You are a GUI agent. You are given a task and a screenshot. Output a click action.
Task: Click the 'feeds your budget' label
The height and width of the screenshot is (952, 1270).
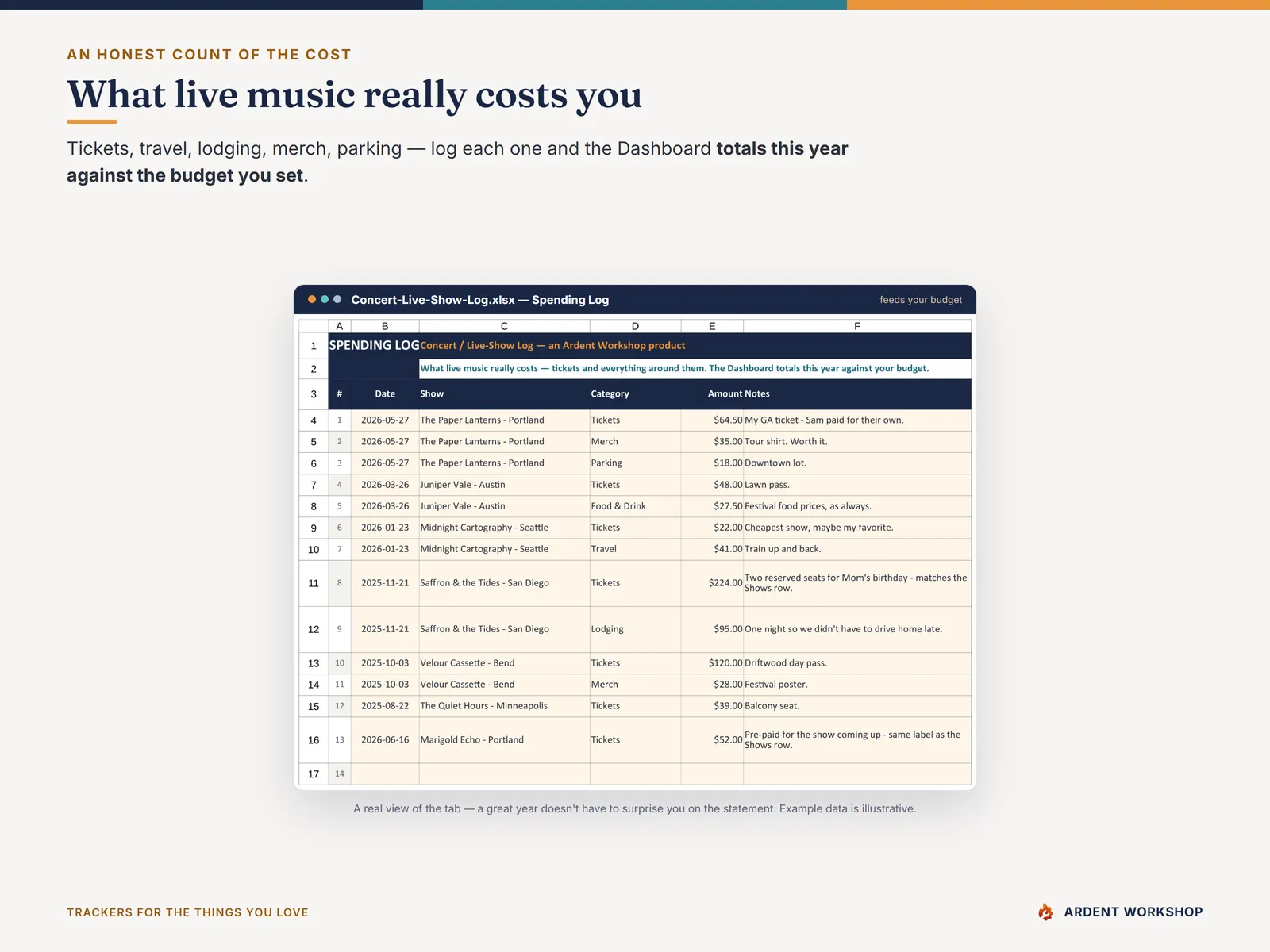(921, 300)
